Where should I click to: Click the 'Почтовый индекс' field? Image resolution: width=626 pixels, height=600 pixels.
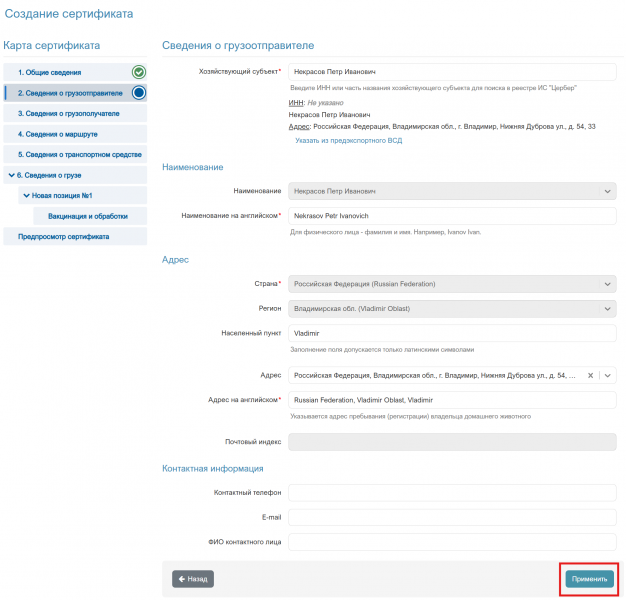[452, 442]
